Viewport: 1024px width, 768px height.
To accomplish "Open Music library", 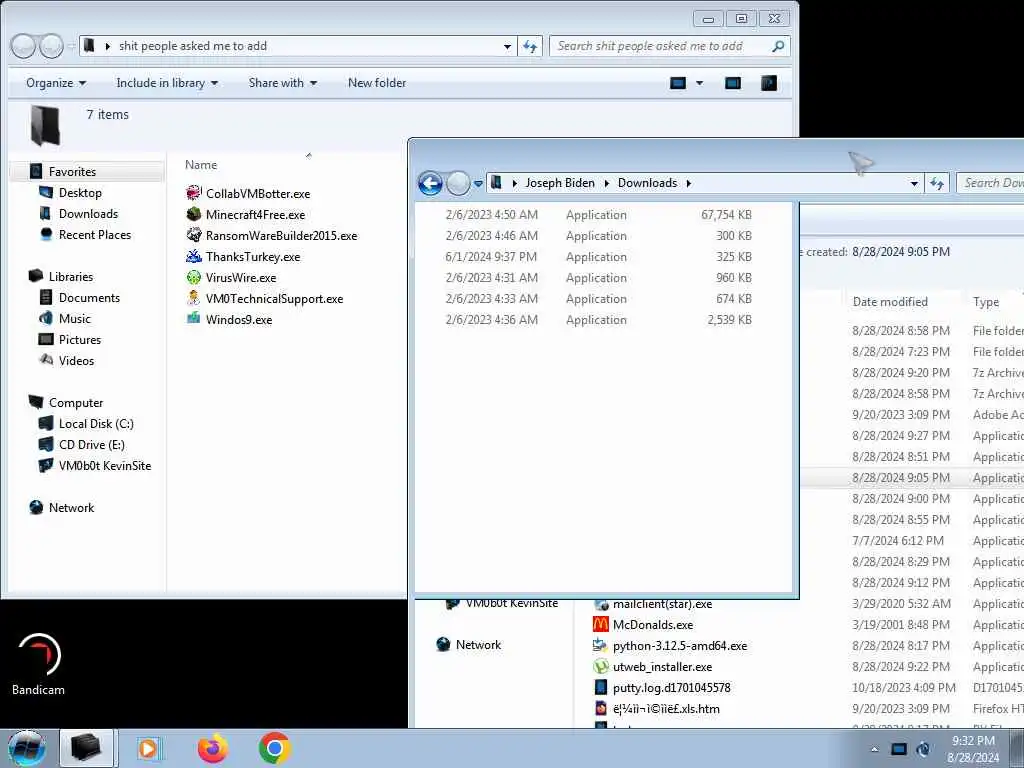I will [74, 319].
